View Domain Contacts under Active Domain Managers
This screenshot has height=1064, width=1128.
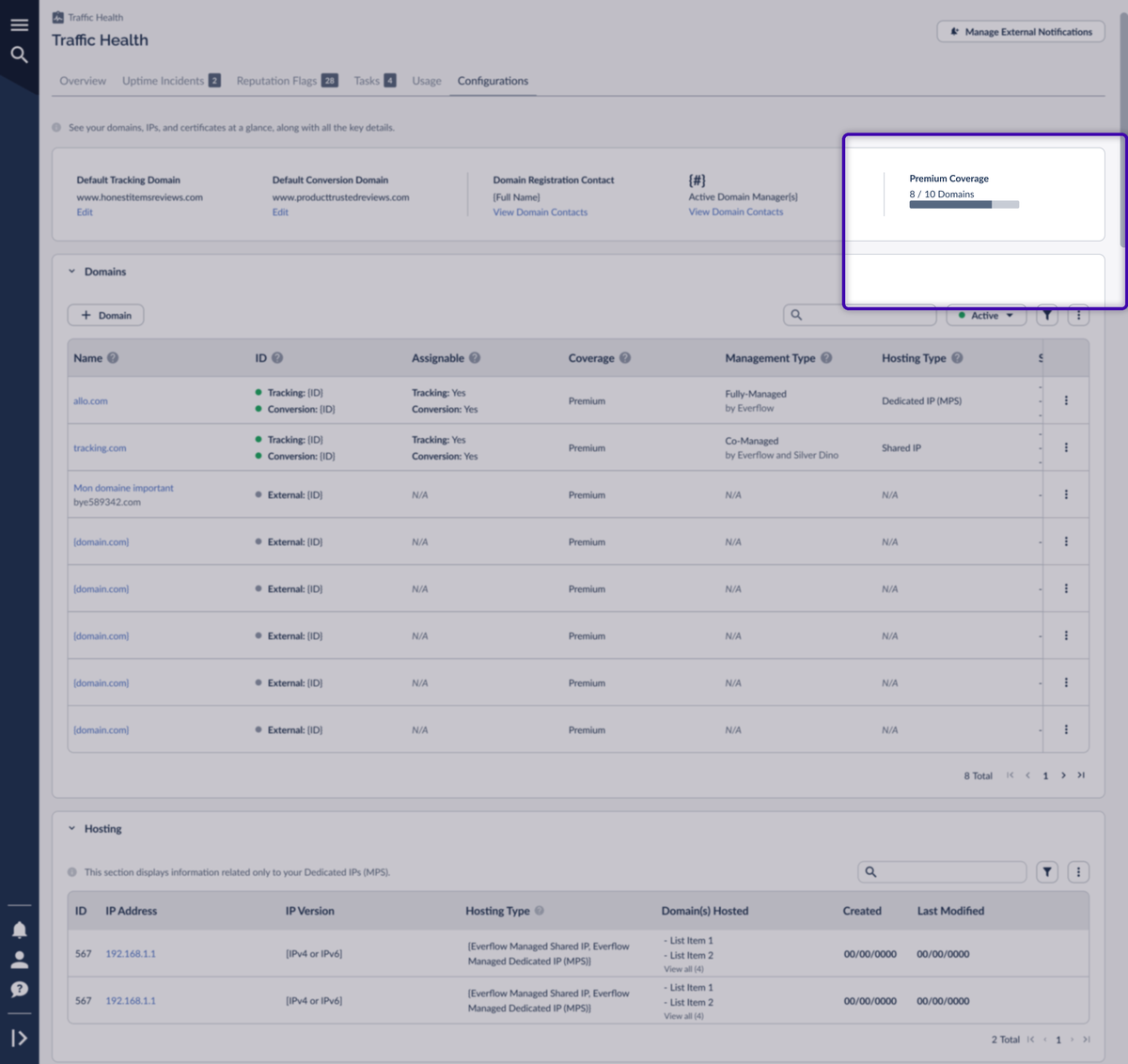(x=736, y=211)
